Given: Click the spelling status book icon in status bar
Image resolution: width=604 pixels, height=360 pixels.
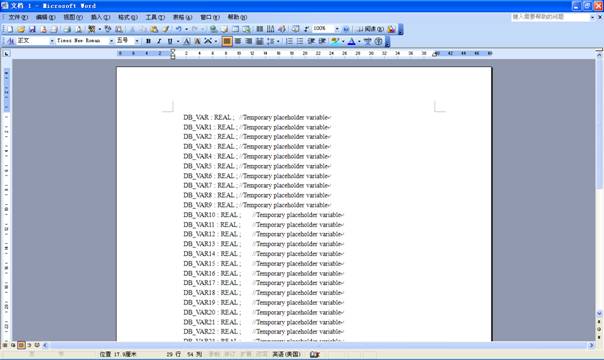Looking at the screenshot, I should click(315, 354).
